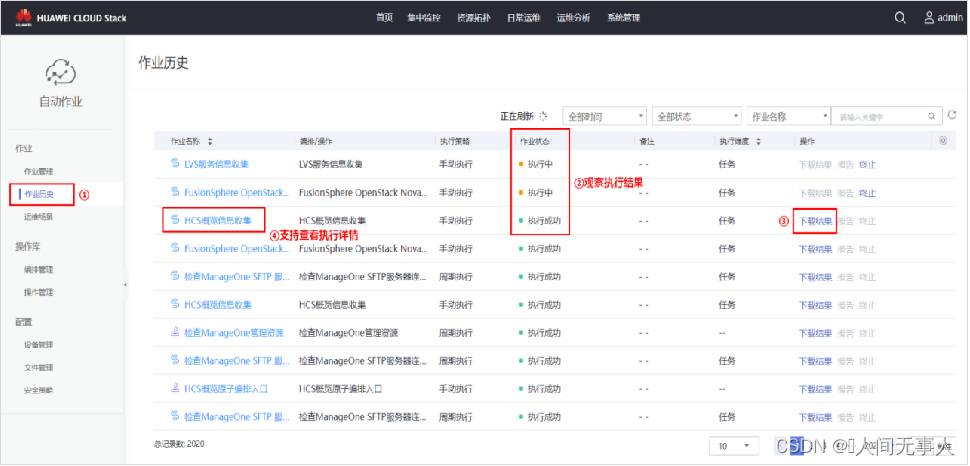The image size is (970, 466).
Task: Select 操作管理 in the sidebar
Action: [x=38, y=291]
